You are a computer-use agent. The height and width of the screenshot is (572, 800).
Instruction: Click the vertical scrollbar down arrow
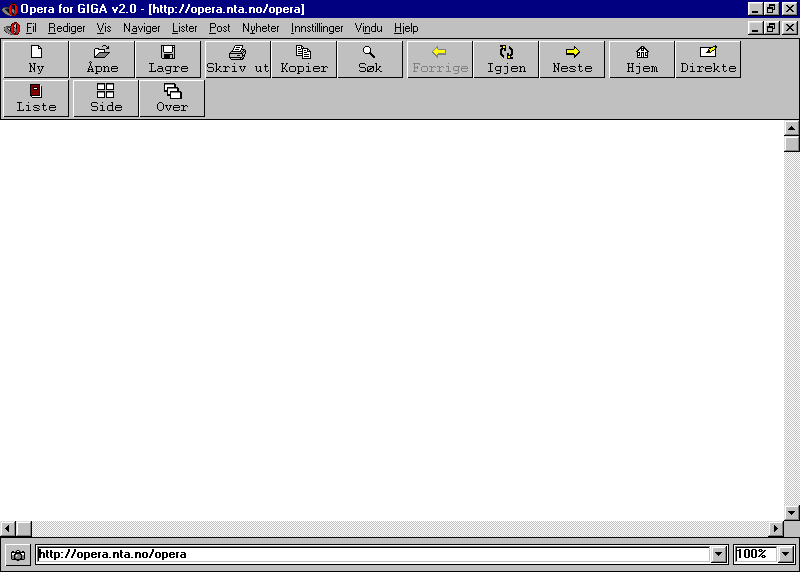tap(792, 513)
